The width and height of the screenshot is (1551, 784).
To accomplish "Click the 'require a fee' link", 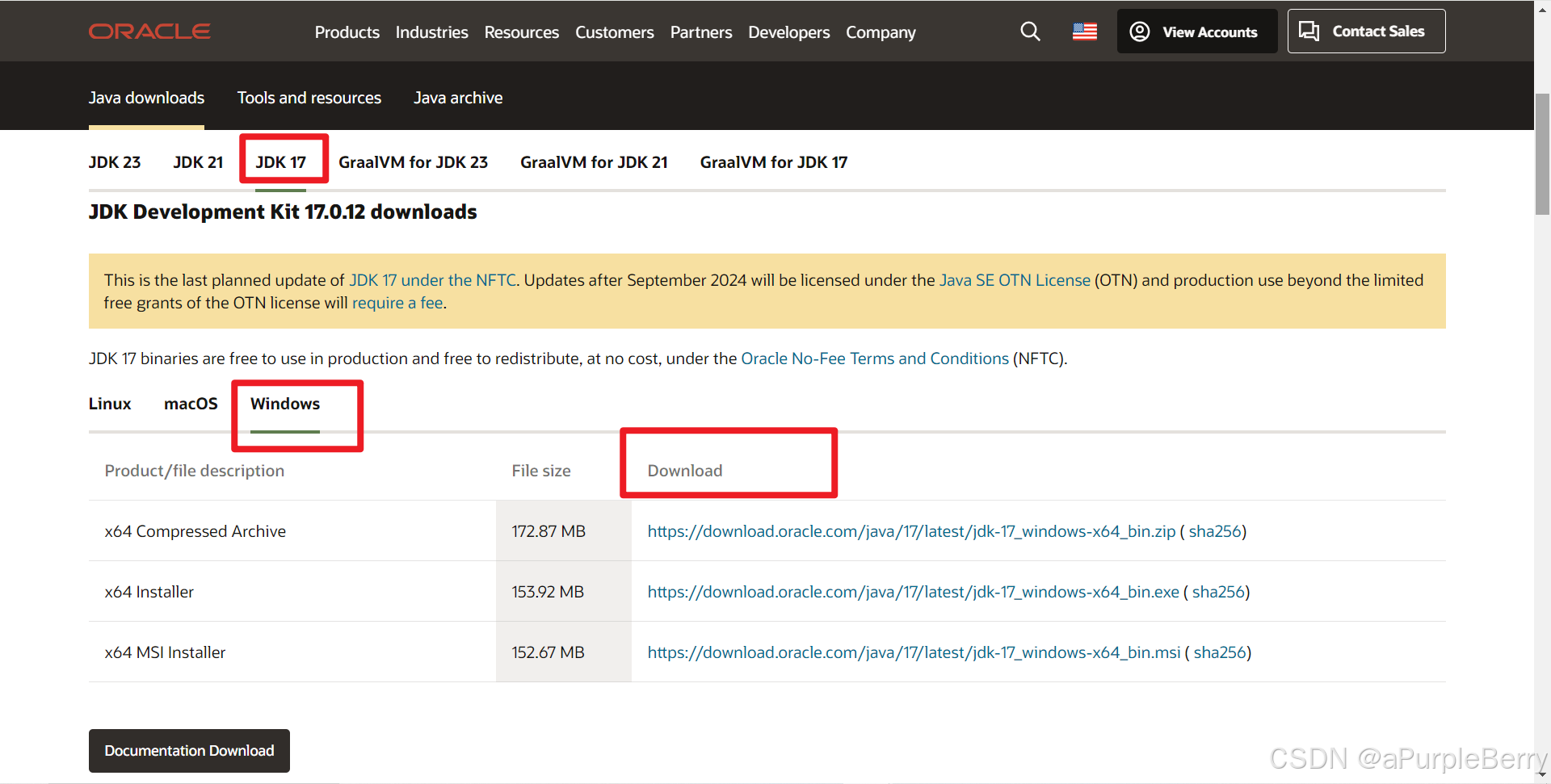I will [x=397, y=303].
